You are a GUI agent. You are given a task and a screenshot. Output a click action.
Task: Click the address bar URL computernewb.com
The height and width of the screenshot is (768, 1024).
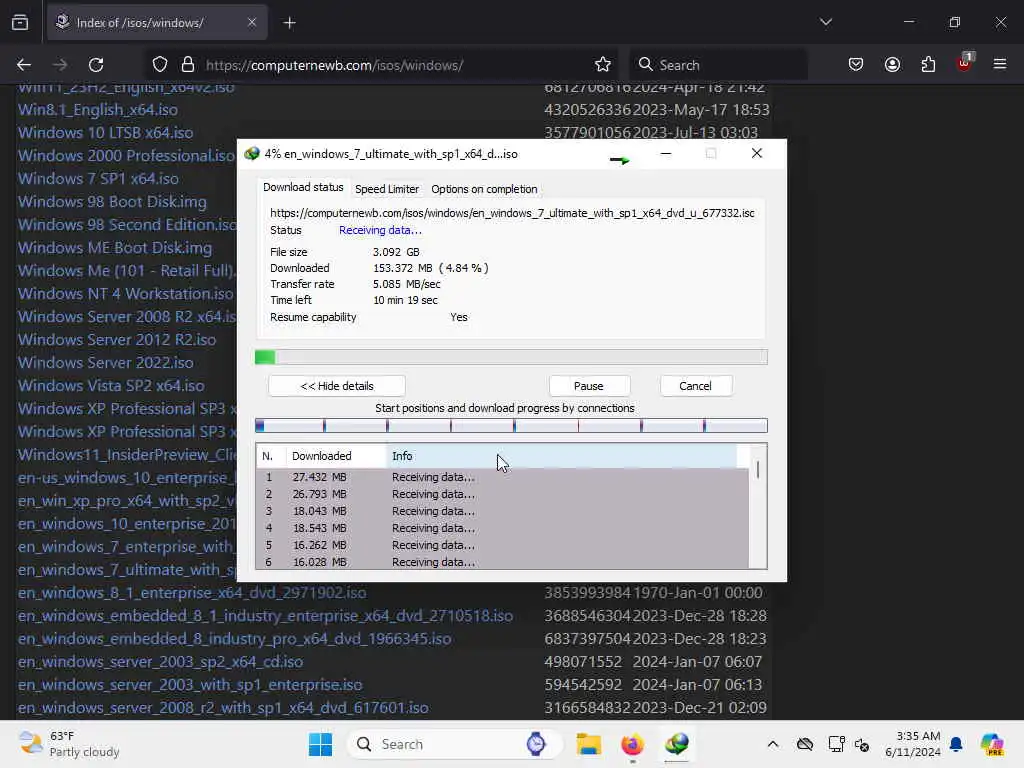tap(334, 65)
